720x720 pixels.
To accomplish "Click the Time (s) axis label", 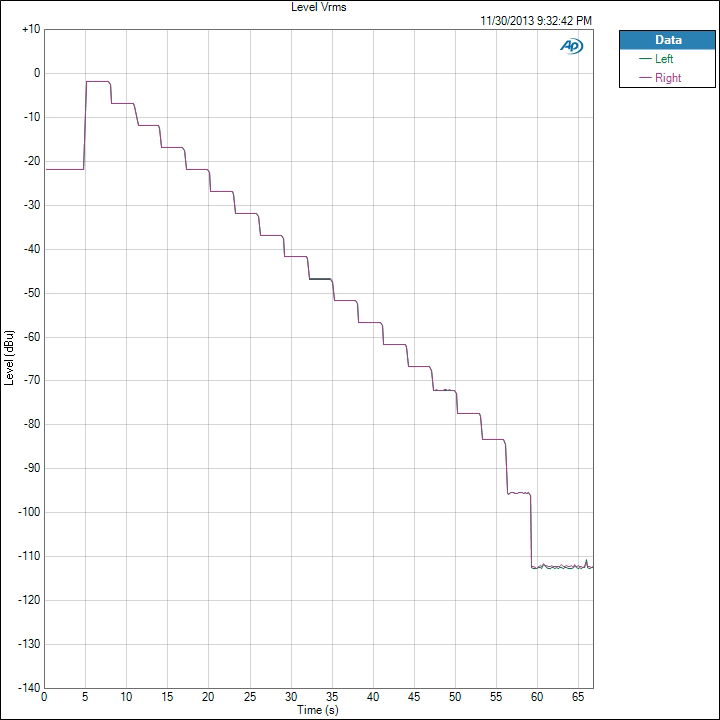I will (x=320, y=709).
